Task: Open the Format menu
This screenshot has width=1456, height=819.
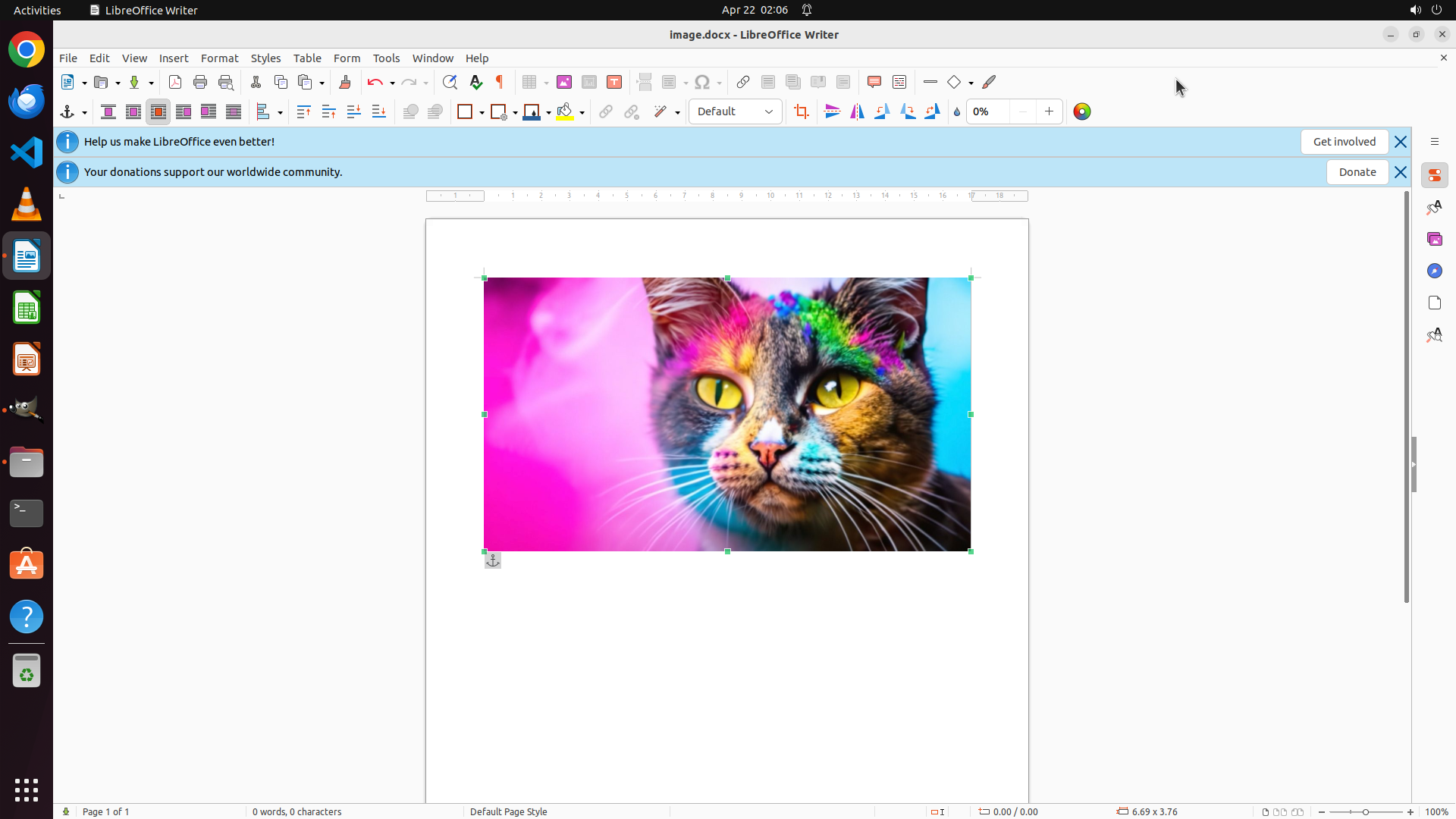Action: tap(219, 58)
